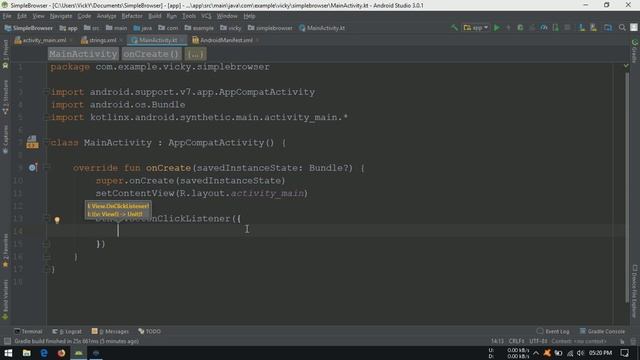Click the app folder in navigation bar
The image size is (640, 360).
(69, 28)
